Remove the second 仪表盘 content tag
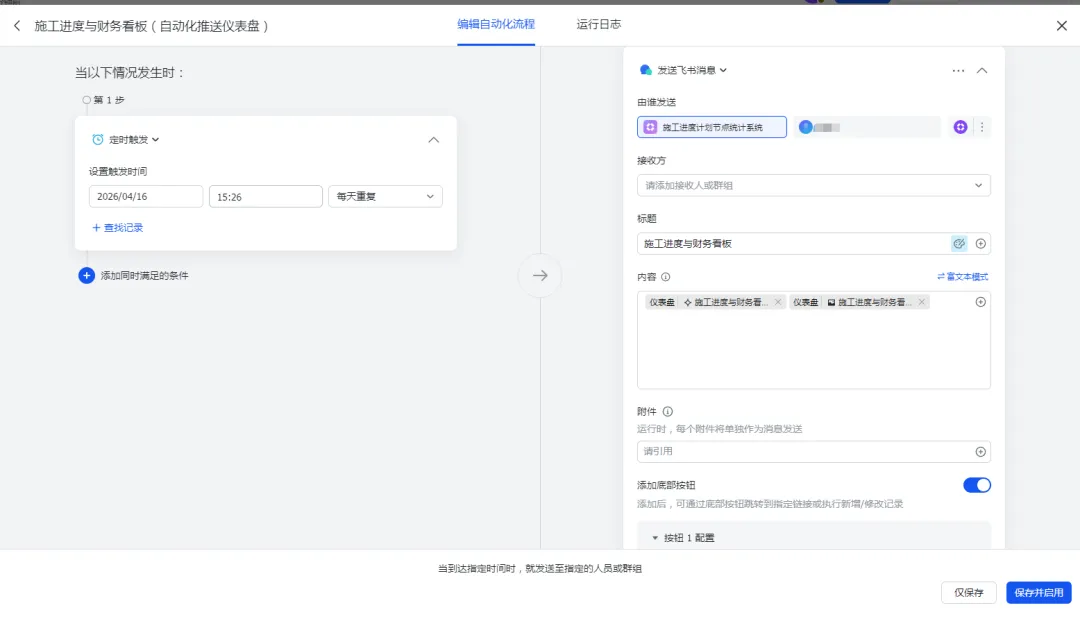The width and height of the screenshot is (1080, 619). click(922, 302)
